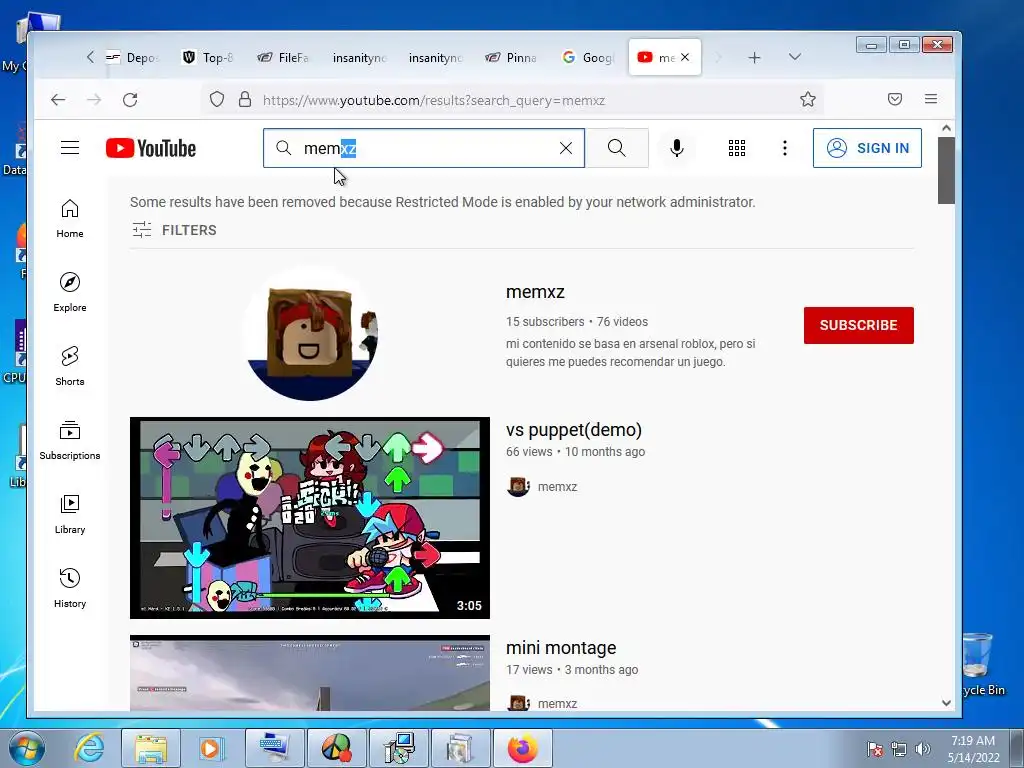
Task: Switch to the FileFa tab
Action: click(283, 57)
